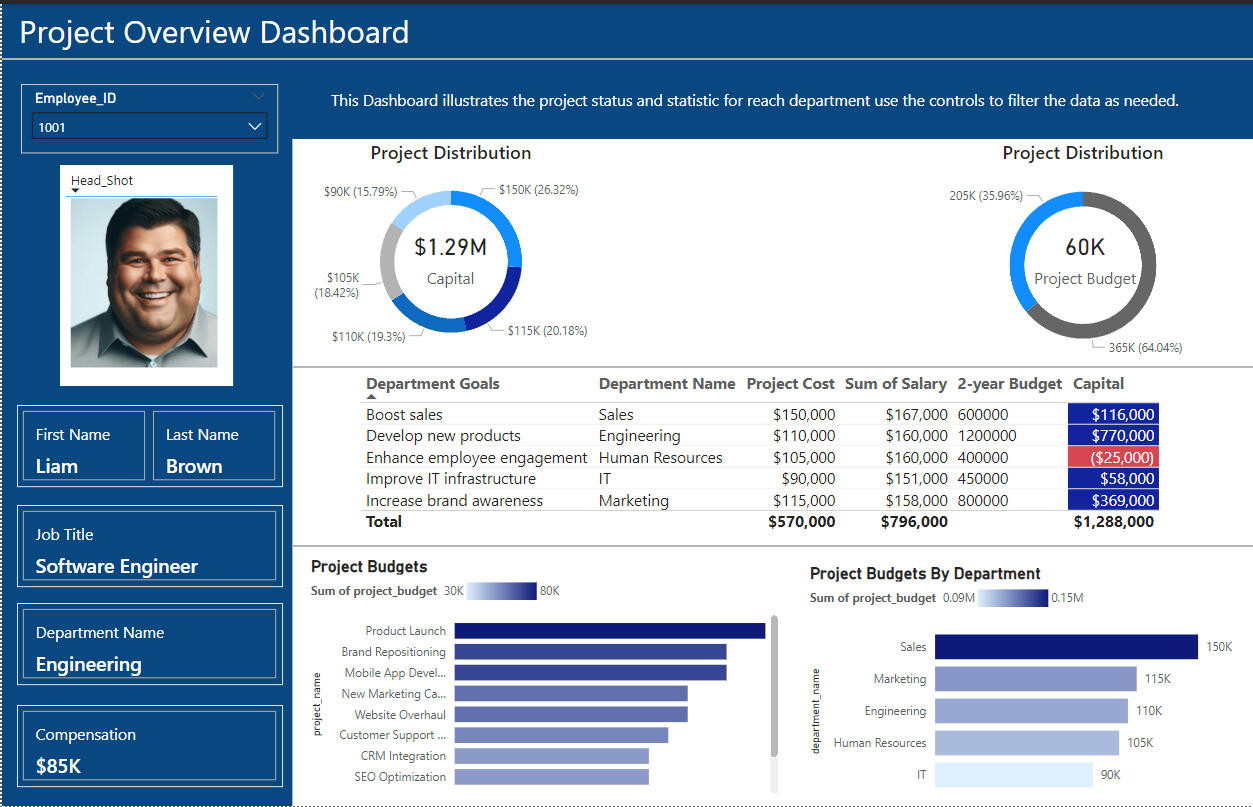Click the Project Budgets By Department title
The height and width of the screenshot is (807, 1253).
[925, 574]
